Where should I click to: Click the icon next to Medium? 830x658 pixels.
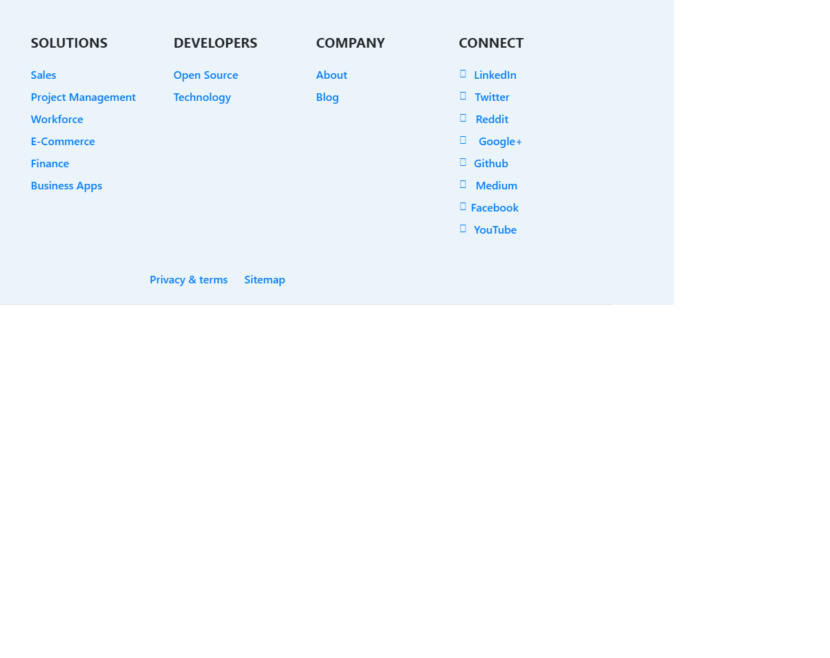(463, 184)
